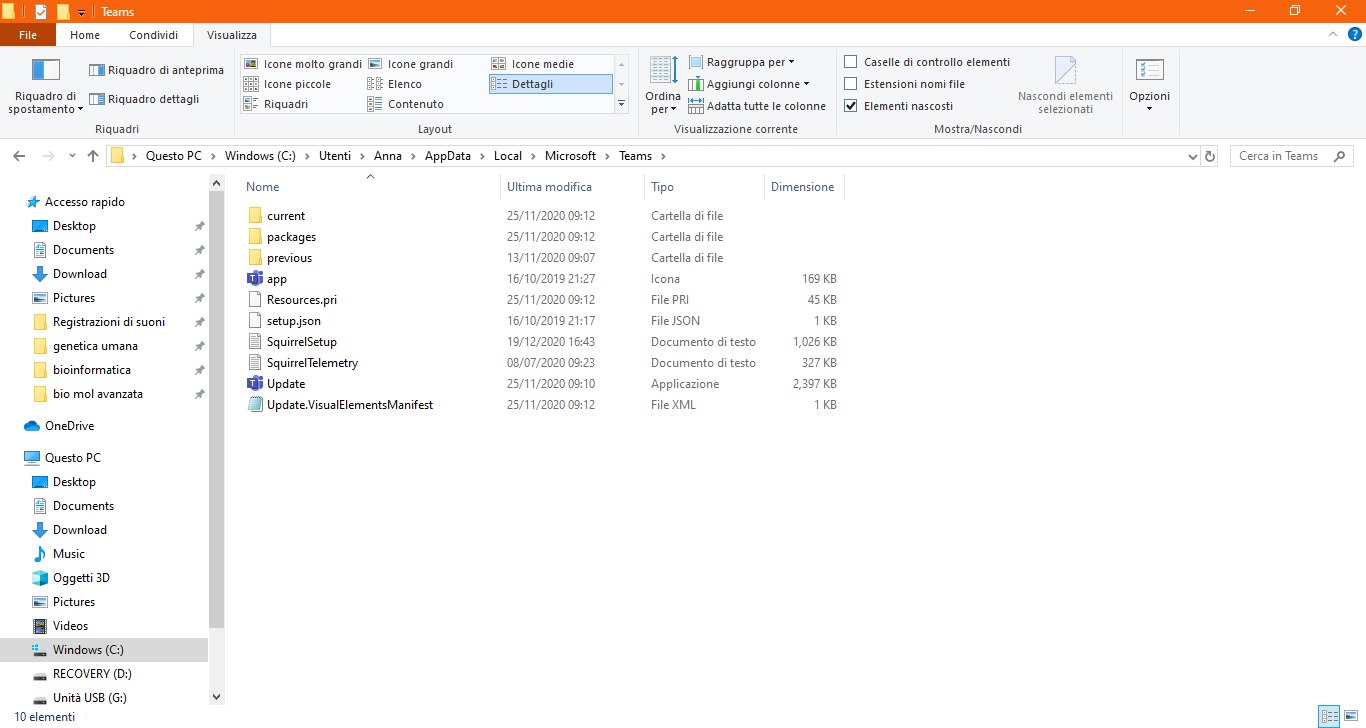1366x728 pixels.
Task: Toggle Riquadro di anteprima pane
Action: [156, 70]
